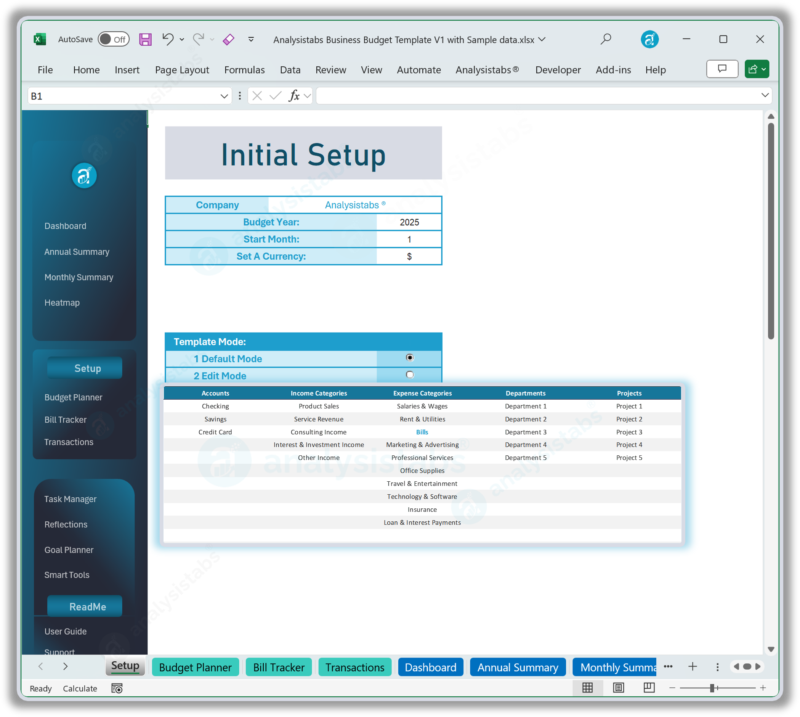Click the formula bar Enter checkmark icon
Screen dimensions: 800x717
(276, 96)
